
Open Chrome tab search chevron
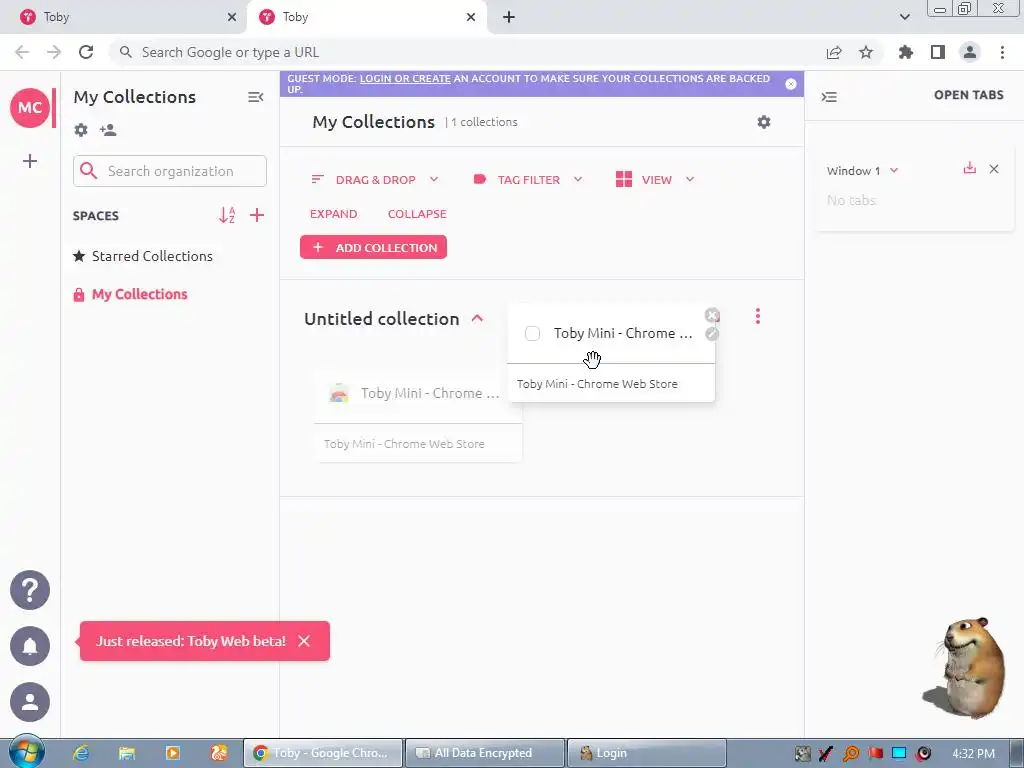(x=904, y=17)
